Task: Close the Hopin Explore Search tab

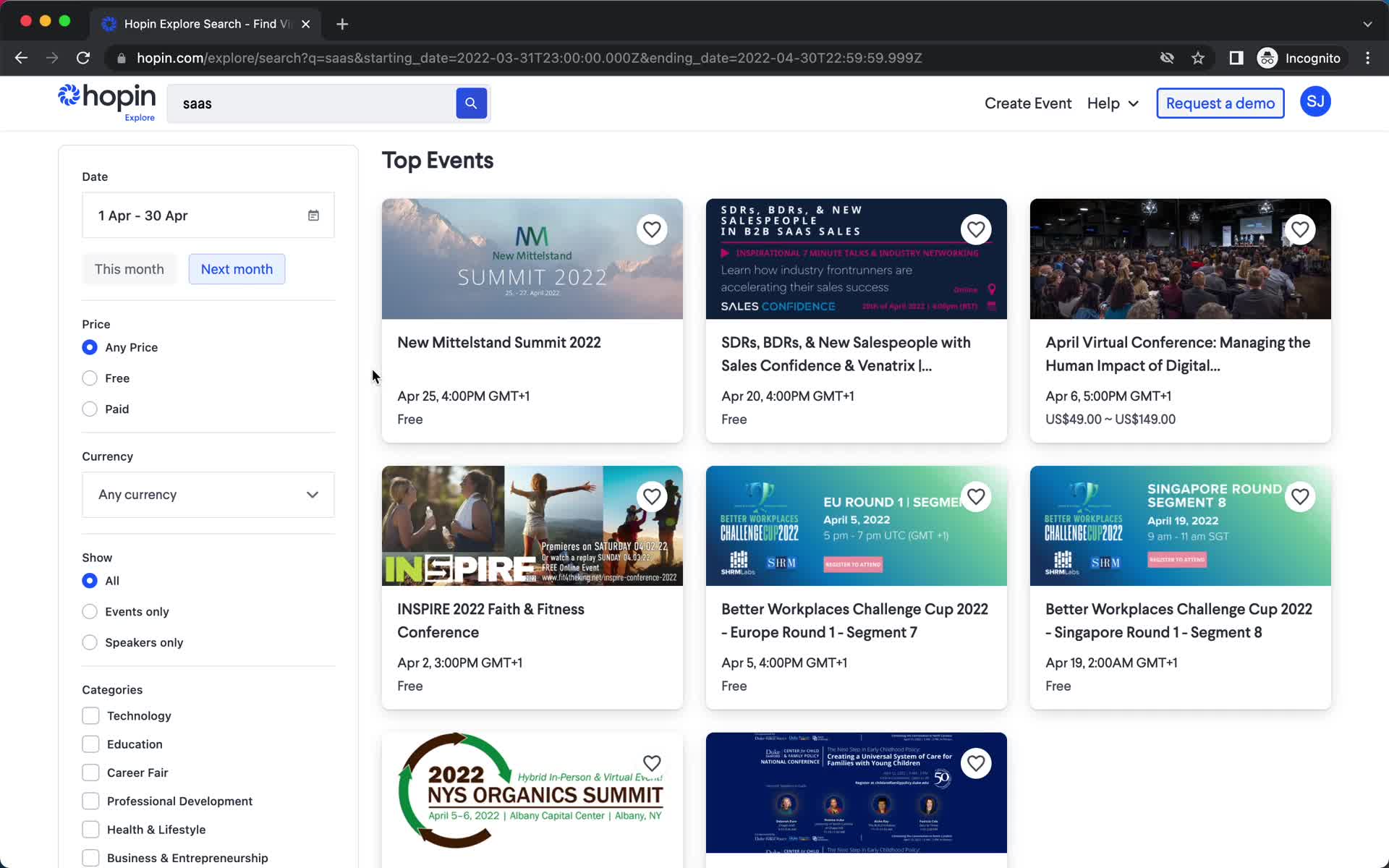Action: pyautogui.click(x=306, y=24)
